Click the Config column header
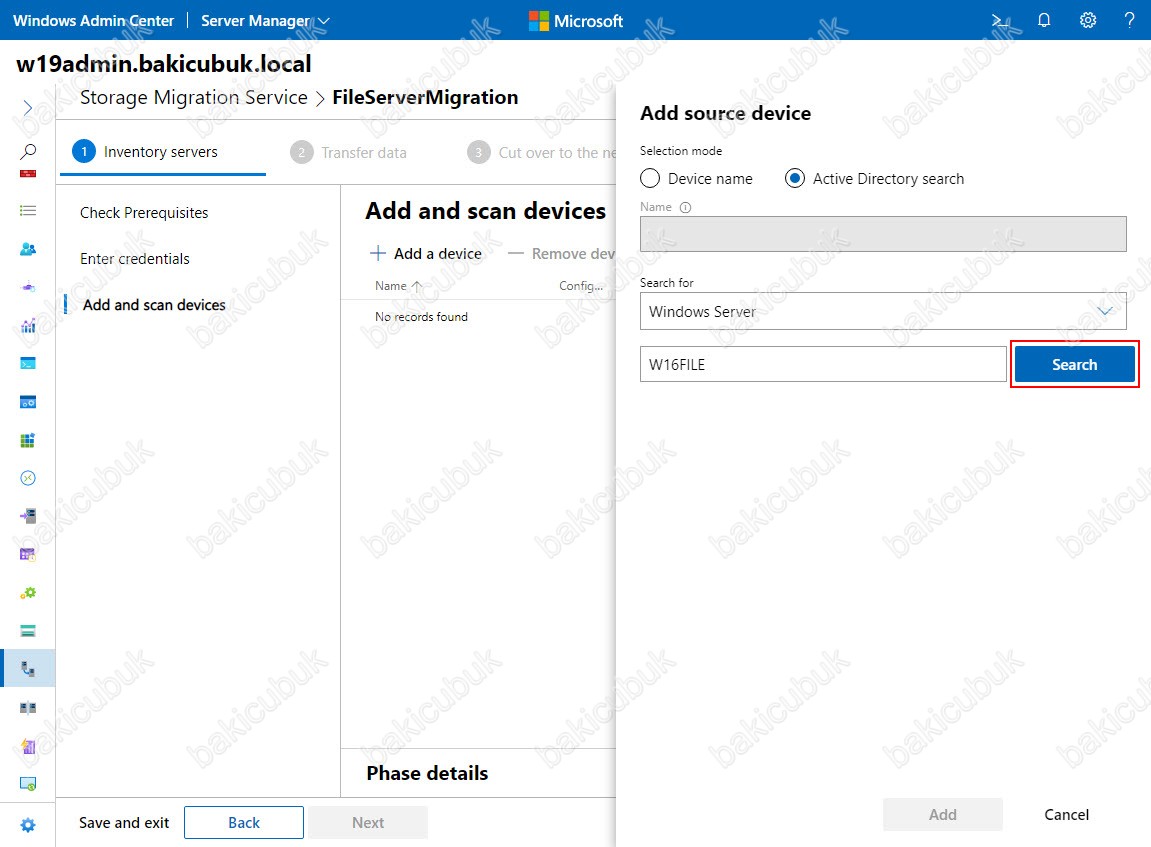The image size is (1151, 847). pos(581,286)
